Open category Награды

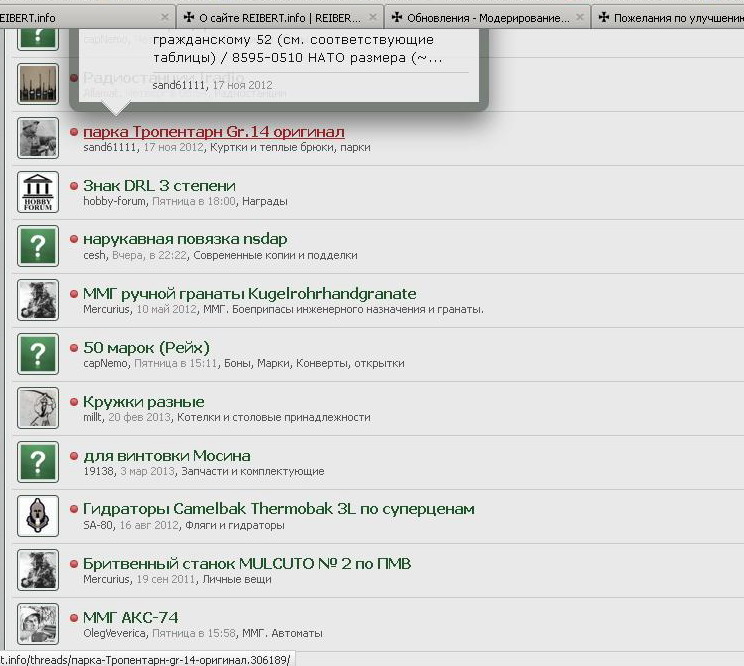click(265, 202)
